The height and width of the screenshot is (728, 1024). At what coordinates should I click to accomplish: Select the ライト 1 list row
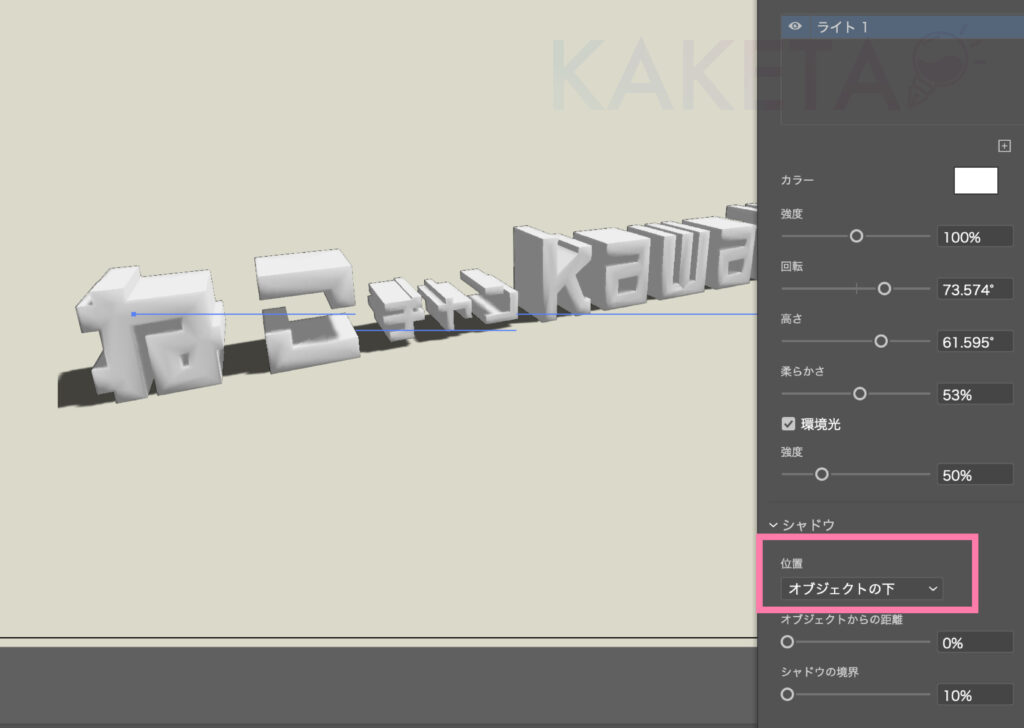click(903, 27)
